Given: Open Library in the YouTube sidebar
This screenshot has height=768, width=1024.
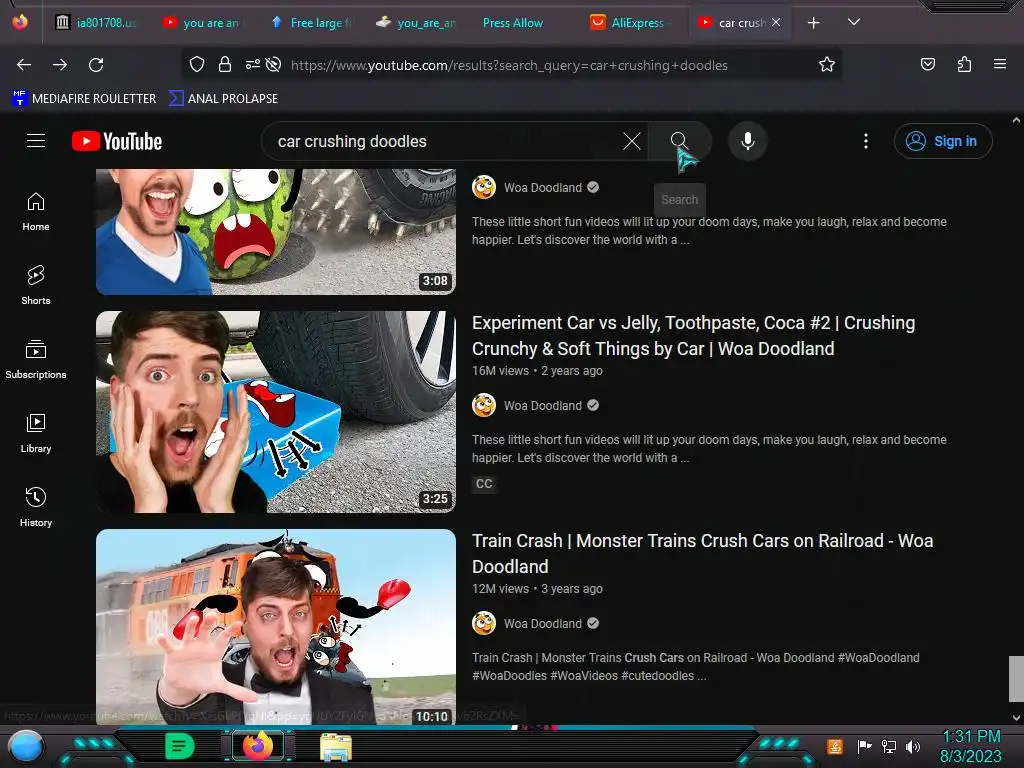Looking at the screenshot, I should [x=36, y=433].
